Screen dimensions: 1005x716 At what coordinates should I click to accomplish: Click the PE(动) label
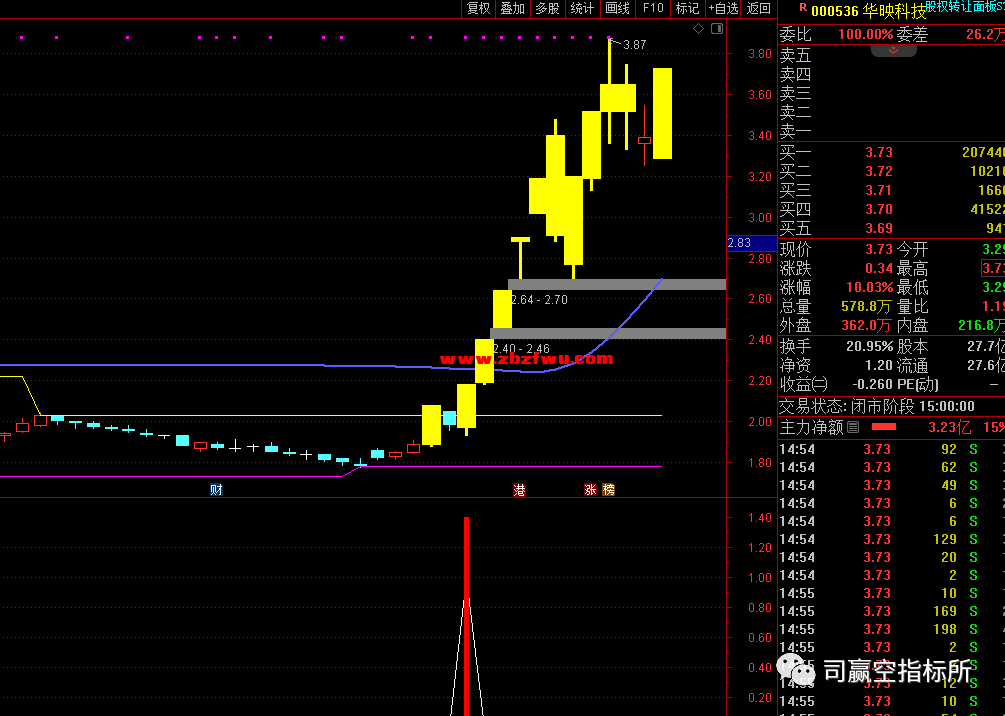(918, 385)
